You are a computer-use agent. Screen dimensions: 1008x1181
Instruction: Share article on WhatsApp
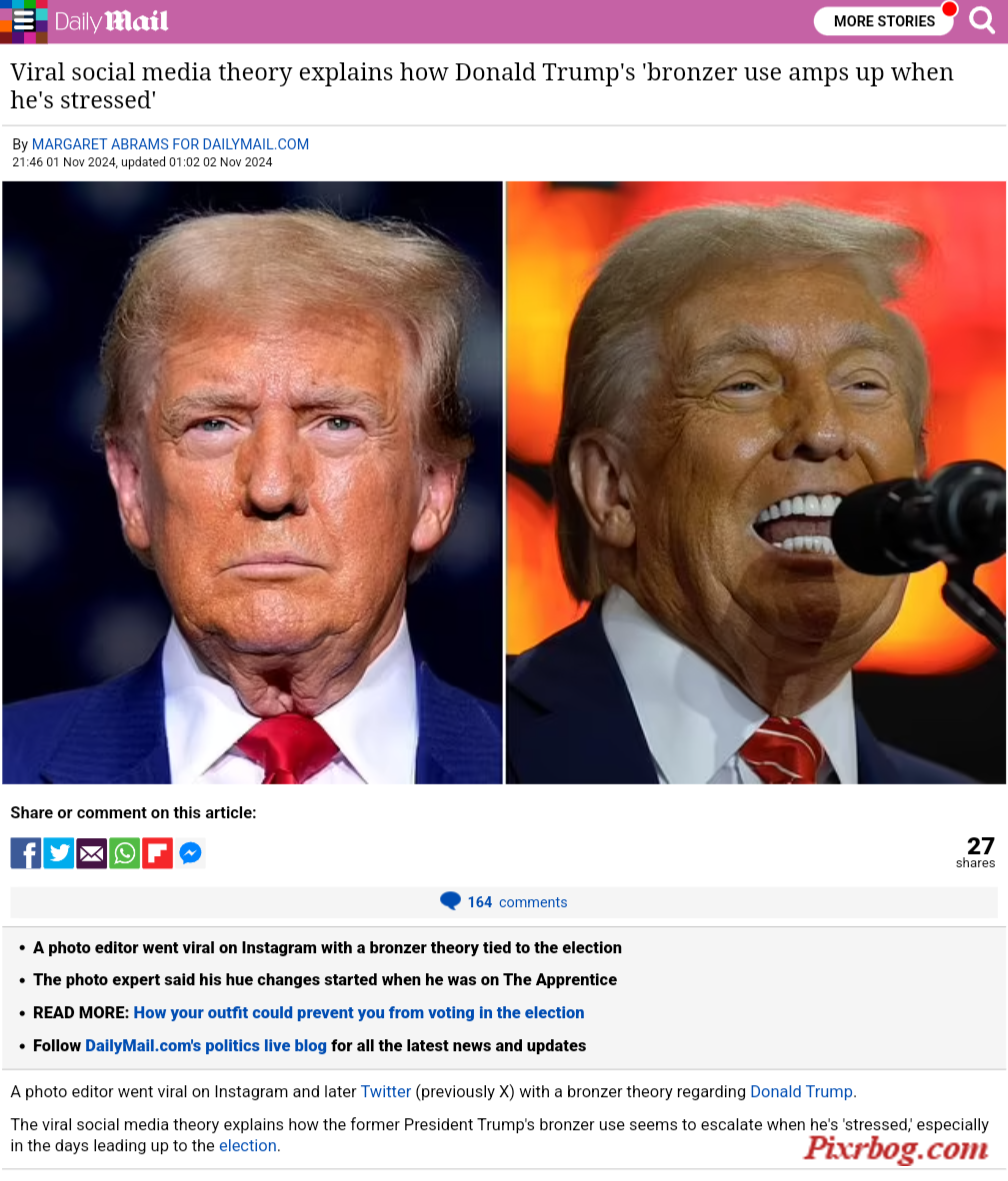coord(124,853)
